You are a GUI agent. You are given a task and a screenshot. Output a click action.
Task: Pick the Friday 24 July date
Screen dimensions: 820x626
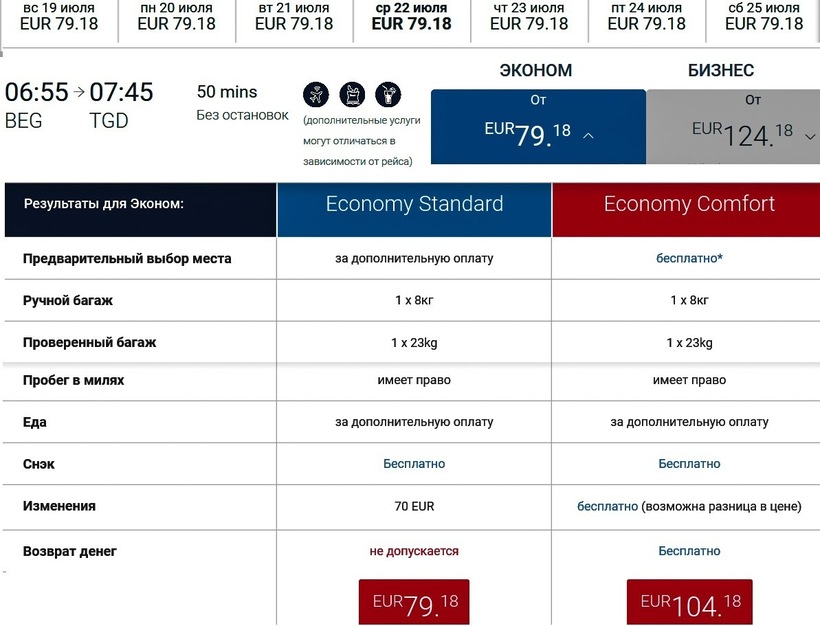pyautogui.click(x=647, y=16)
